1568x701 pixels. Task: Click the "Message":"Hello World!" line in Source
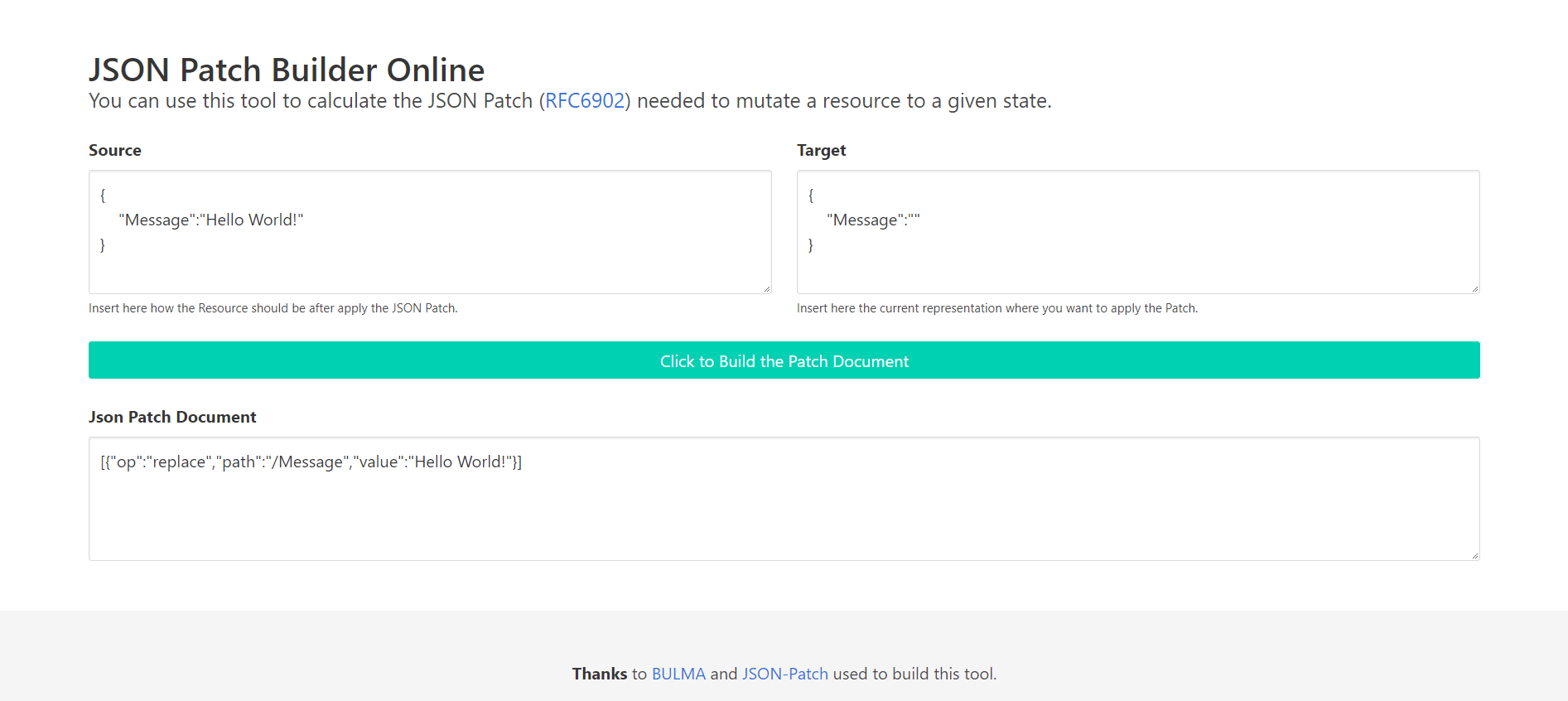211,220
